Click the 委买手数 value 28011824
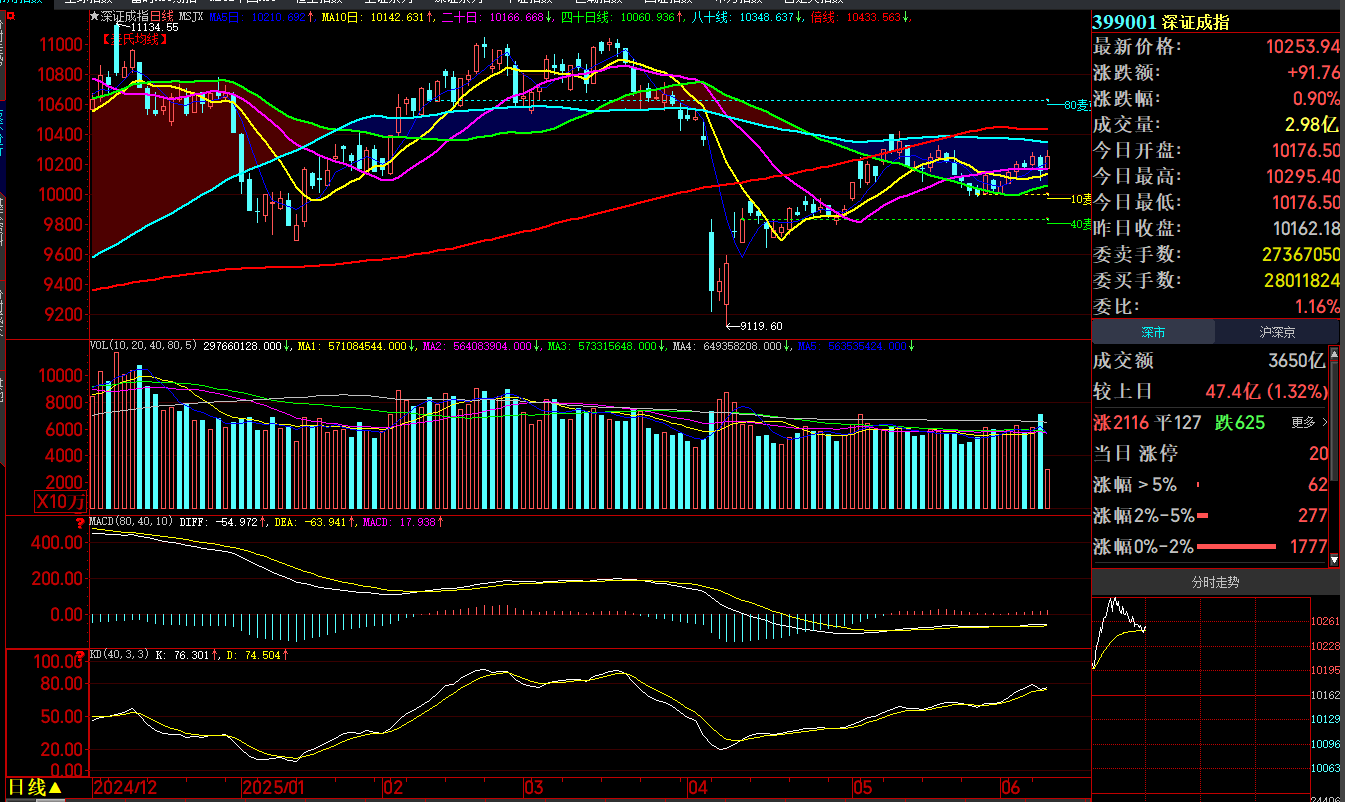 point(1301,281)
